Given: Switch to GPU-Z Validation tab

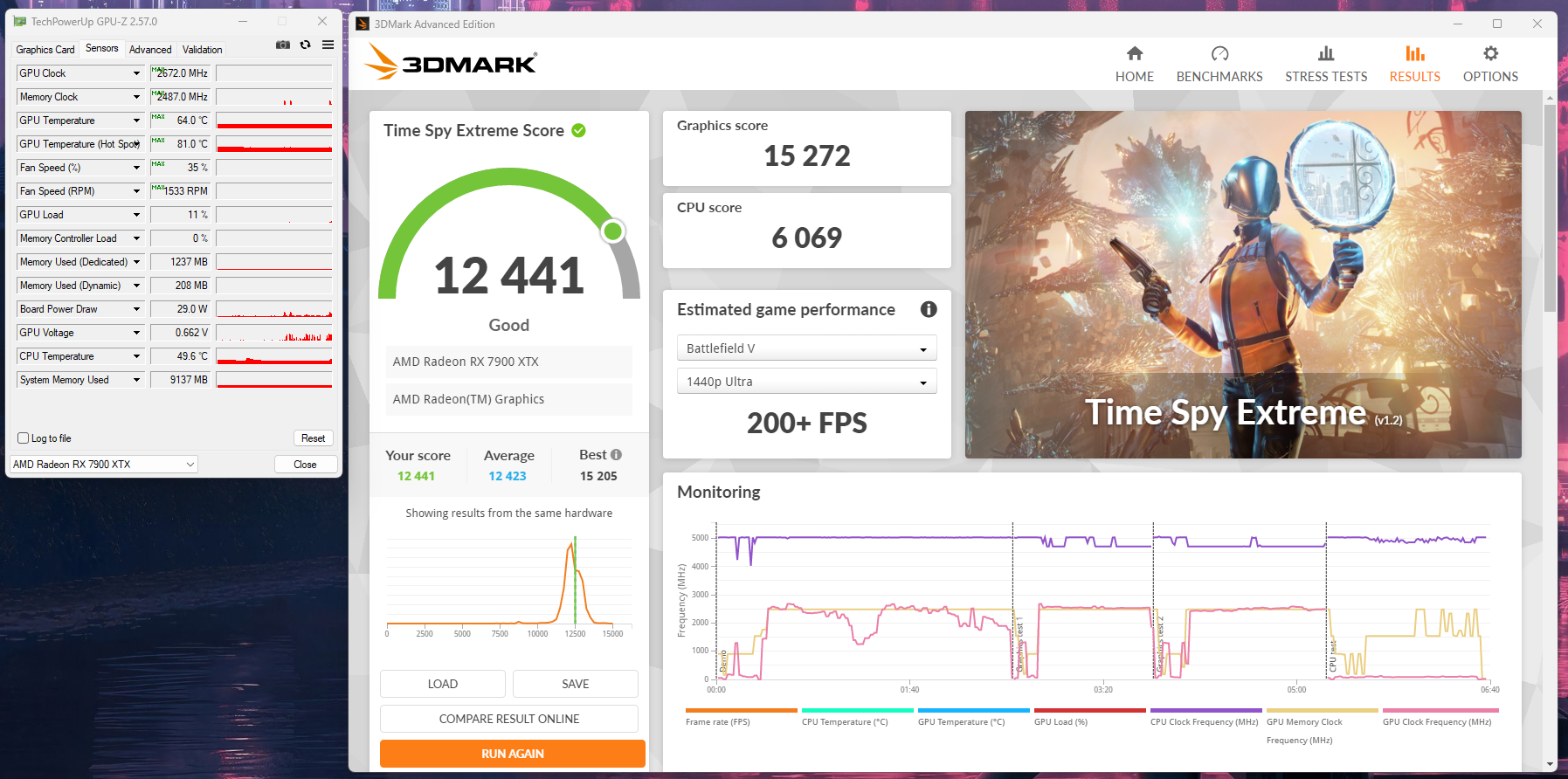Looking at the screenshot, I should (202, 50).
